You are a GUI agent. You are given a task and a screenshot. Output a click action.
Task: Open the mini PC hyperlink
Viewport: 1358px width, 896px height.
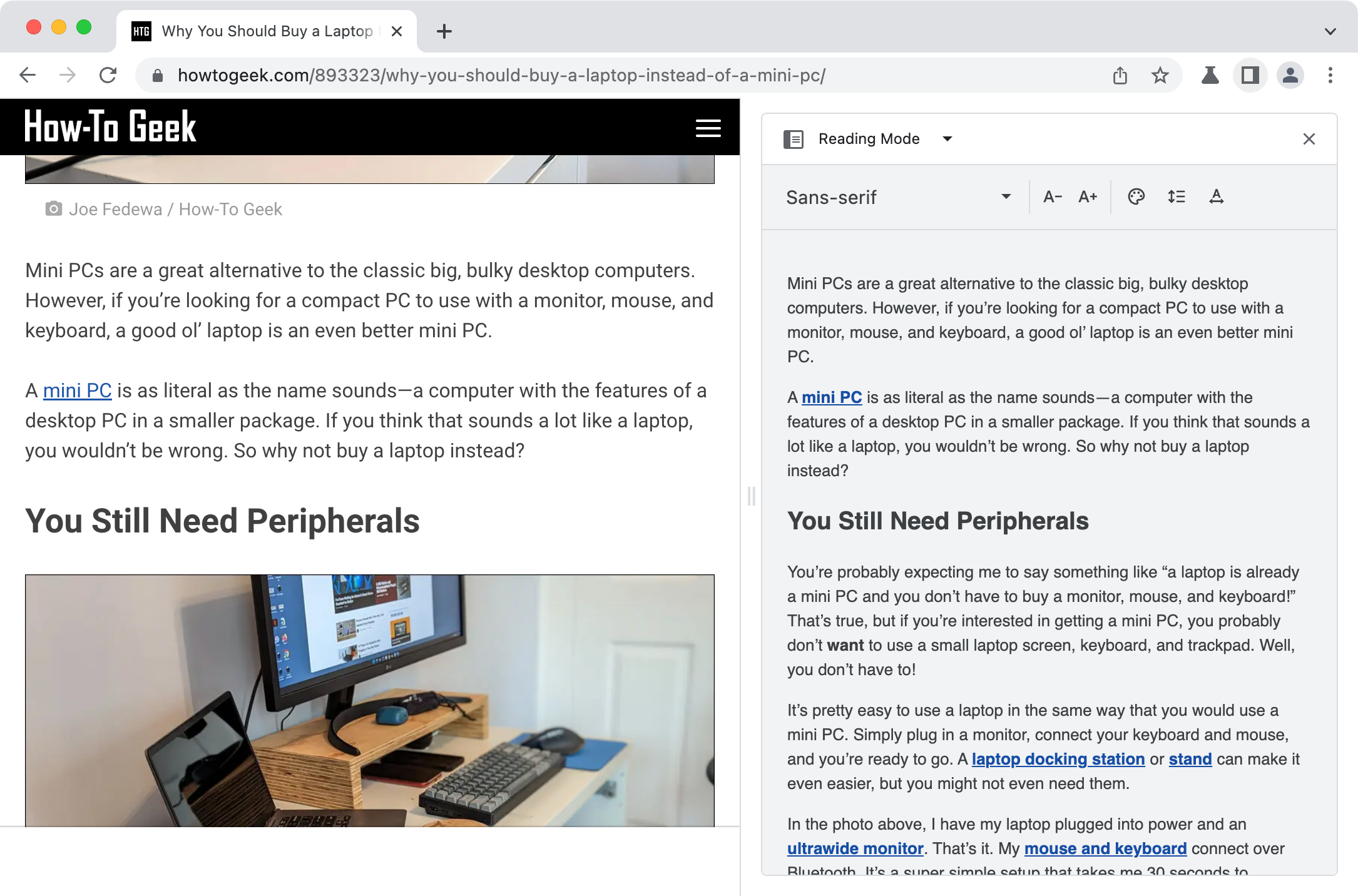[x=76, y=390]
